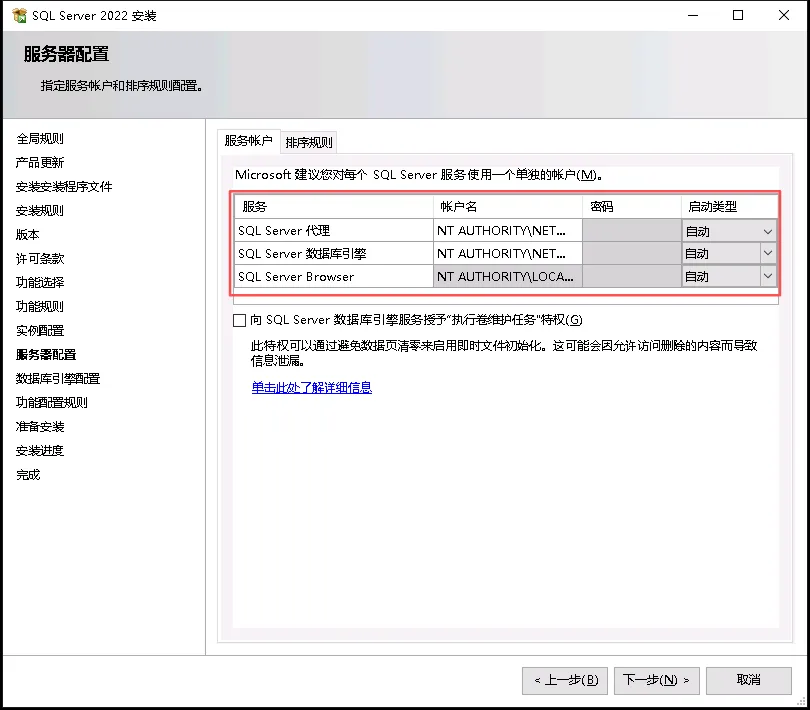
Task: Click the password field for SQL Server 代理
Action: coord(631,231)
